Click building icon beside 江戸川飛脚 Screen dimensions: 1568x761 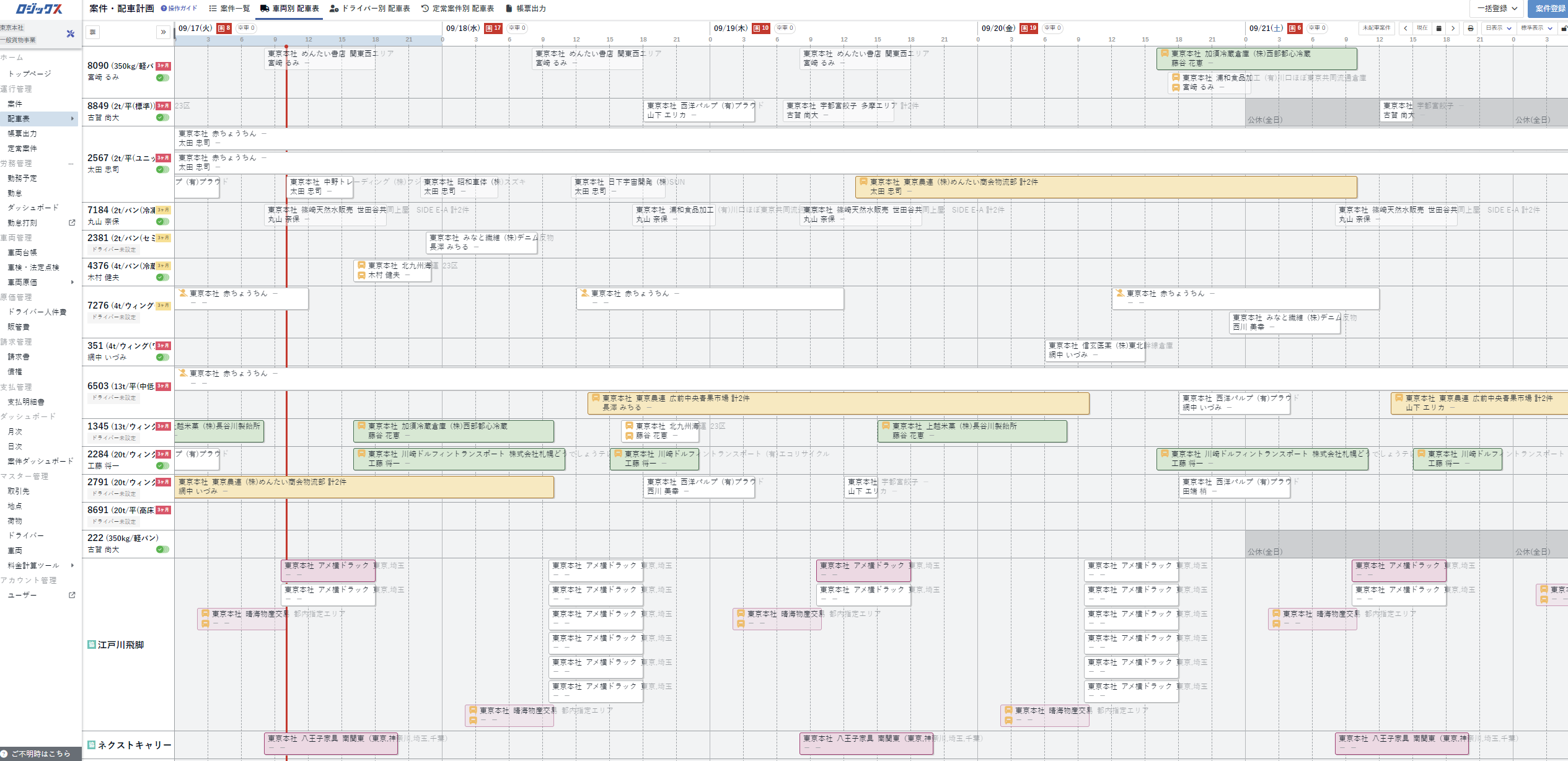[91, 644]
